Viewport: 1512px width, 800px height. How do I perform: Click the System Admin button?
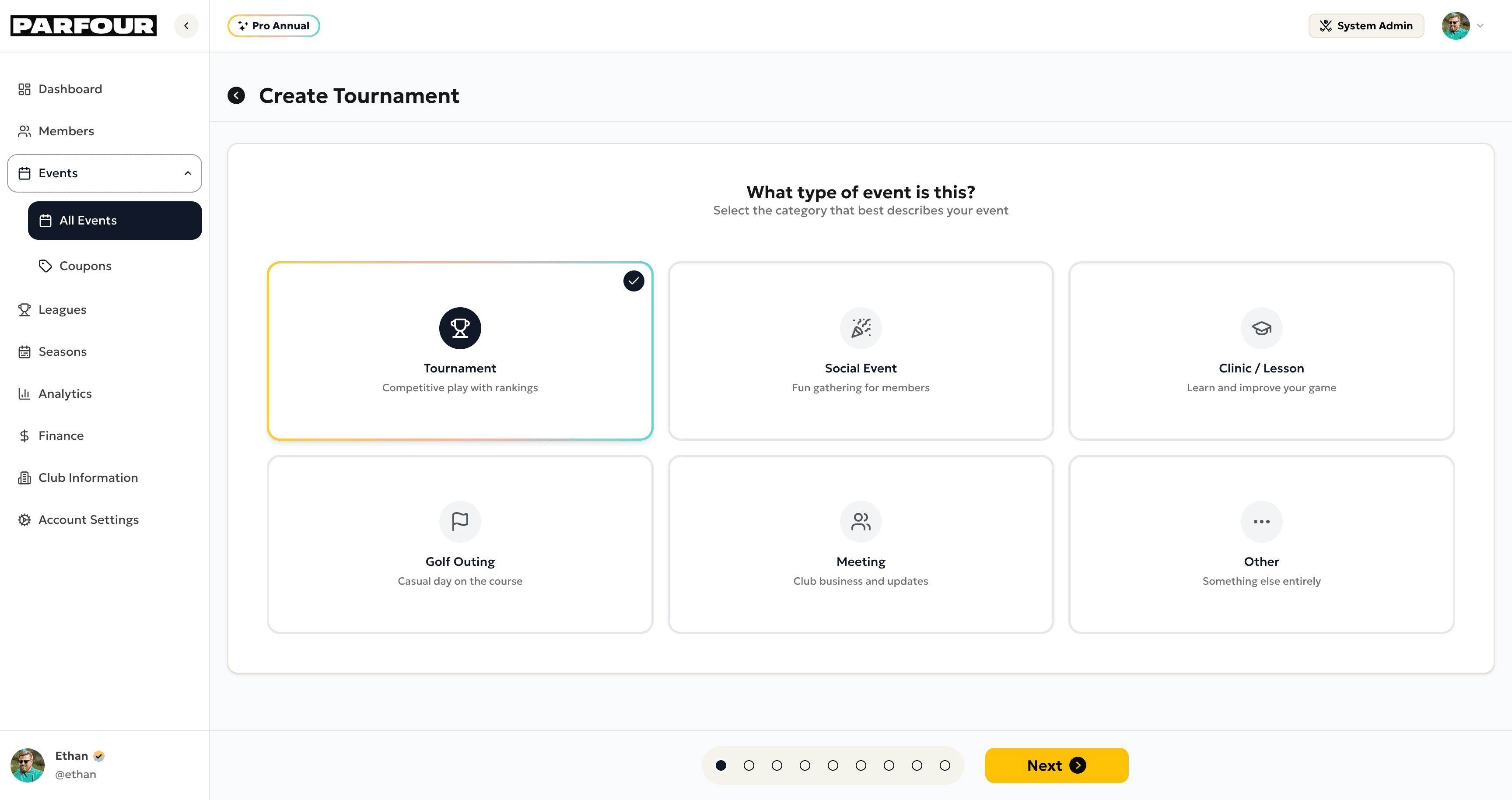(1365, 26)
